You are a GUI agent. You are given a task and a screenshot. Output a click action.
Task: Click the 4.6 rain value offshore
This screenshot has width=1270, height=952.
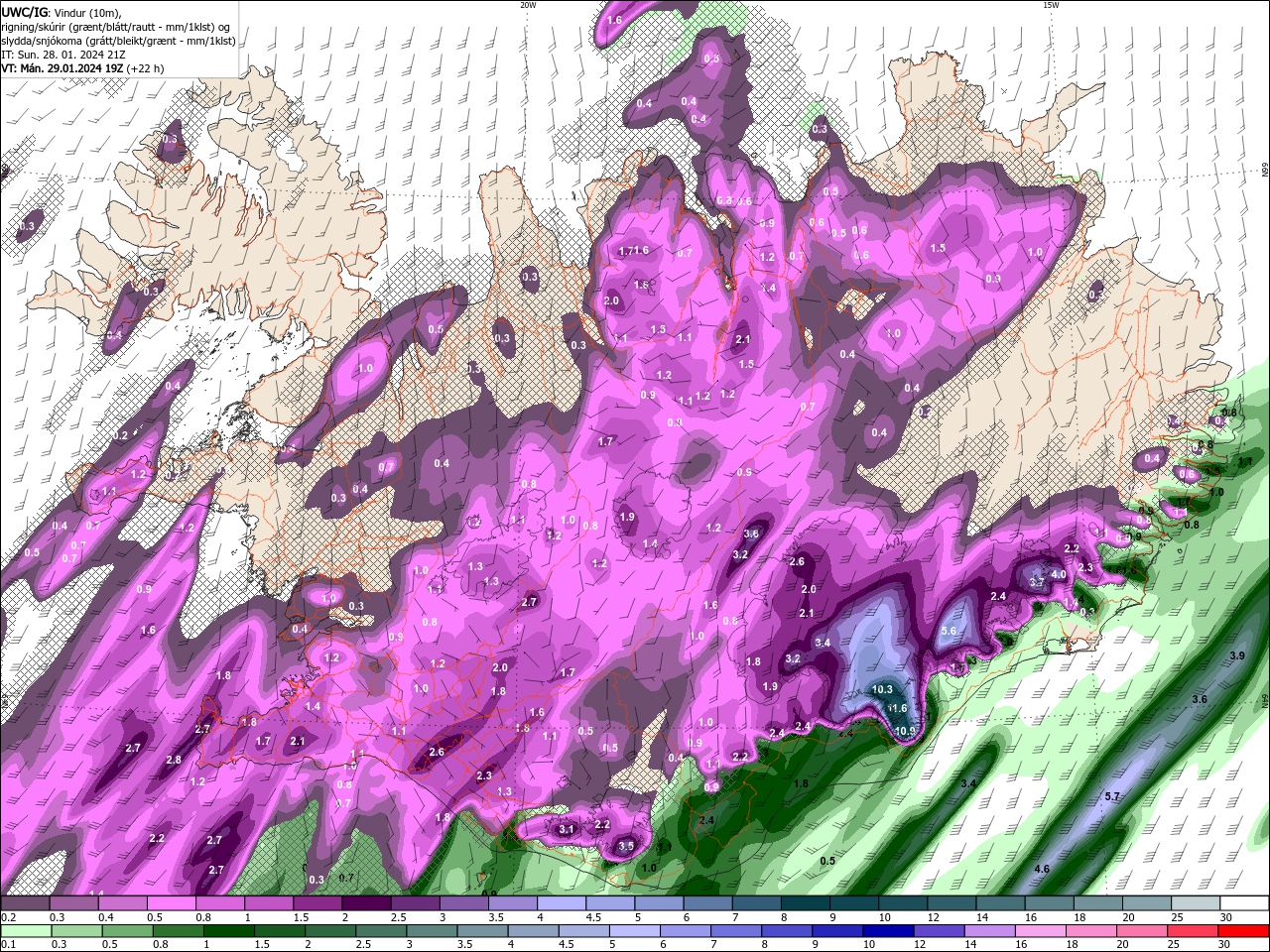click(x=1042, y=869)
